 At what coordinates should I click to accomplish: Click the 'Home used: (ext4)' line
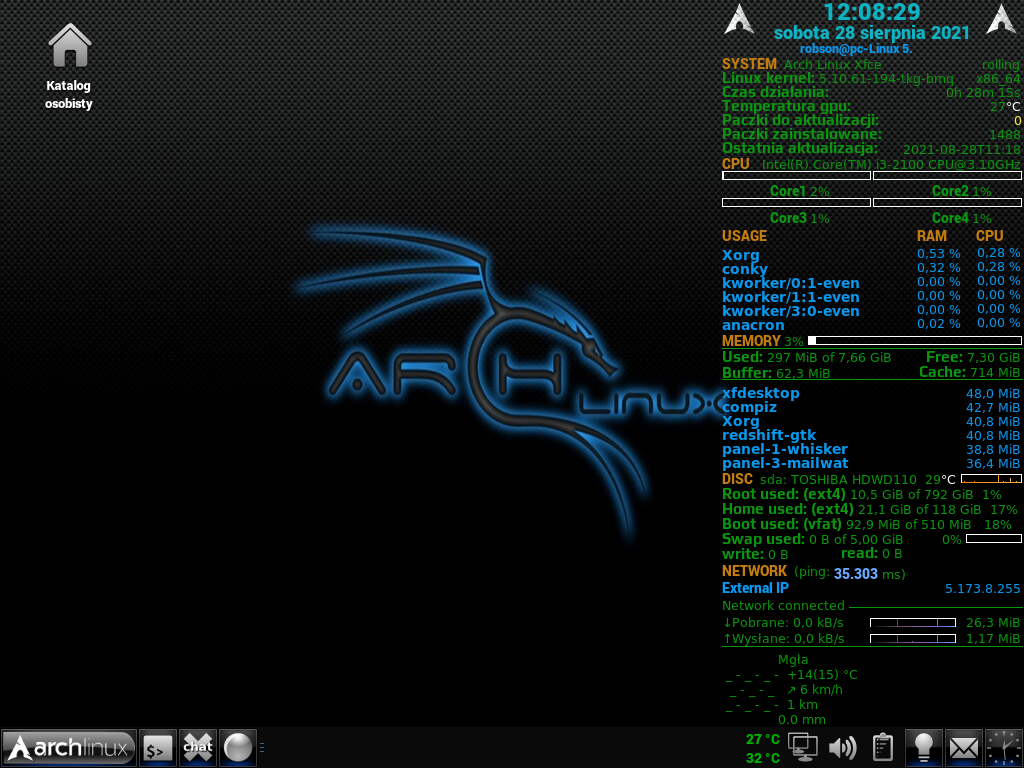coord(870,509)
